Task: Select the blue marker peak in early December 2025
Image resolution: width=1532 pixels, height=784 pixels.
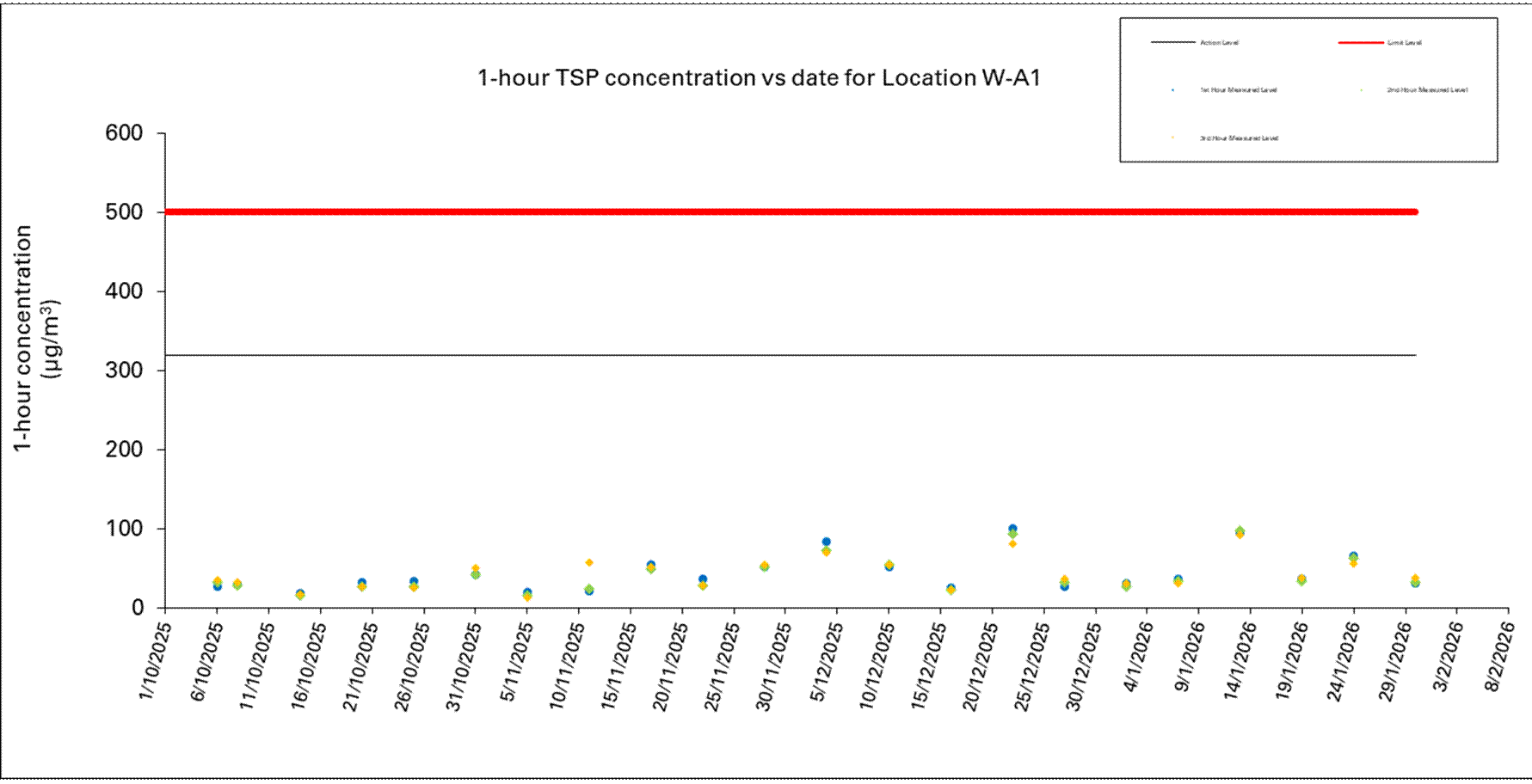Action: tap(826, 542)
